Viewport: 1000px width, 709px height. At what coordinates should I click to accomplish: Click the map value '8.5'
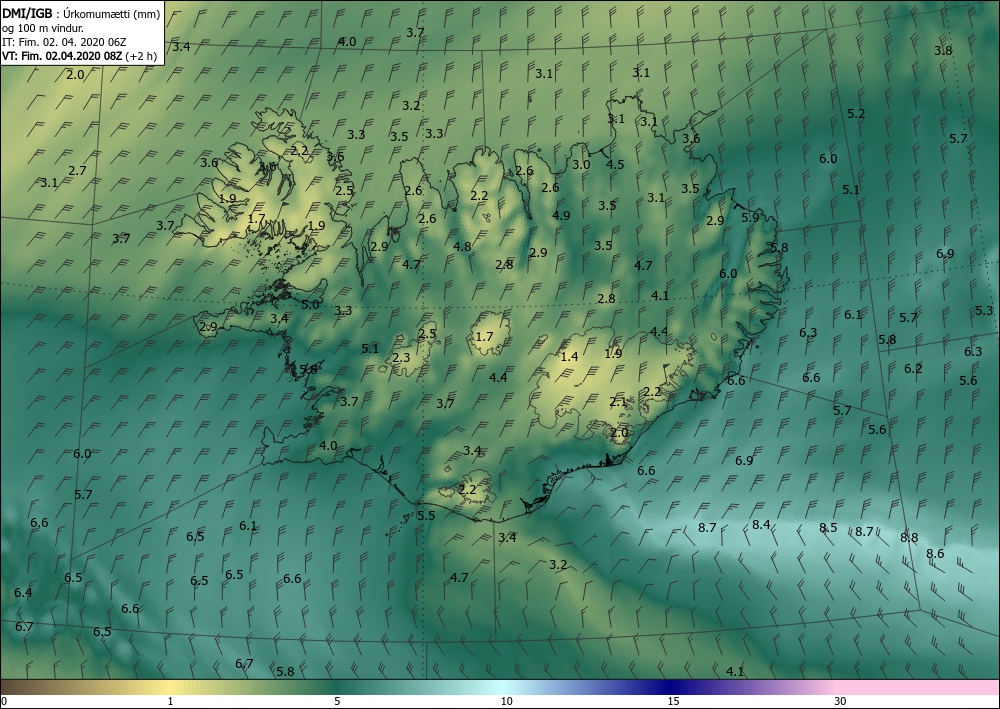click(828, 527)
